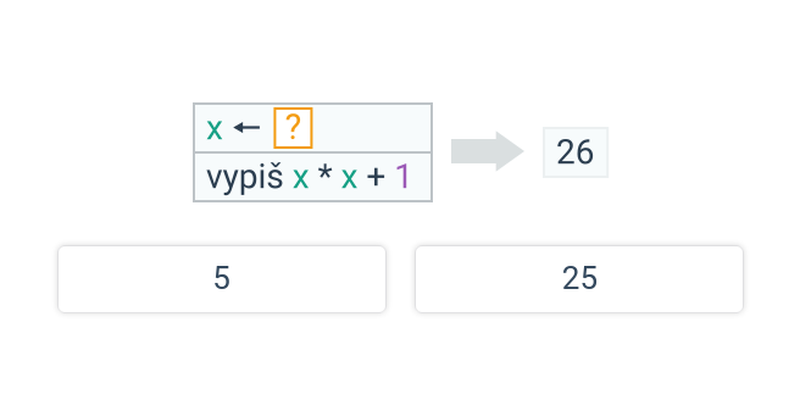Click the plus operator in the expression
Viewport: 800px width, 400px height.
tap(376, 178)
